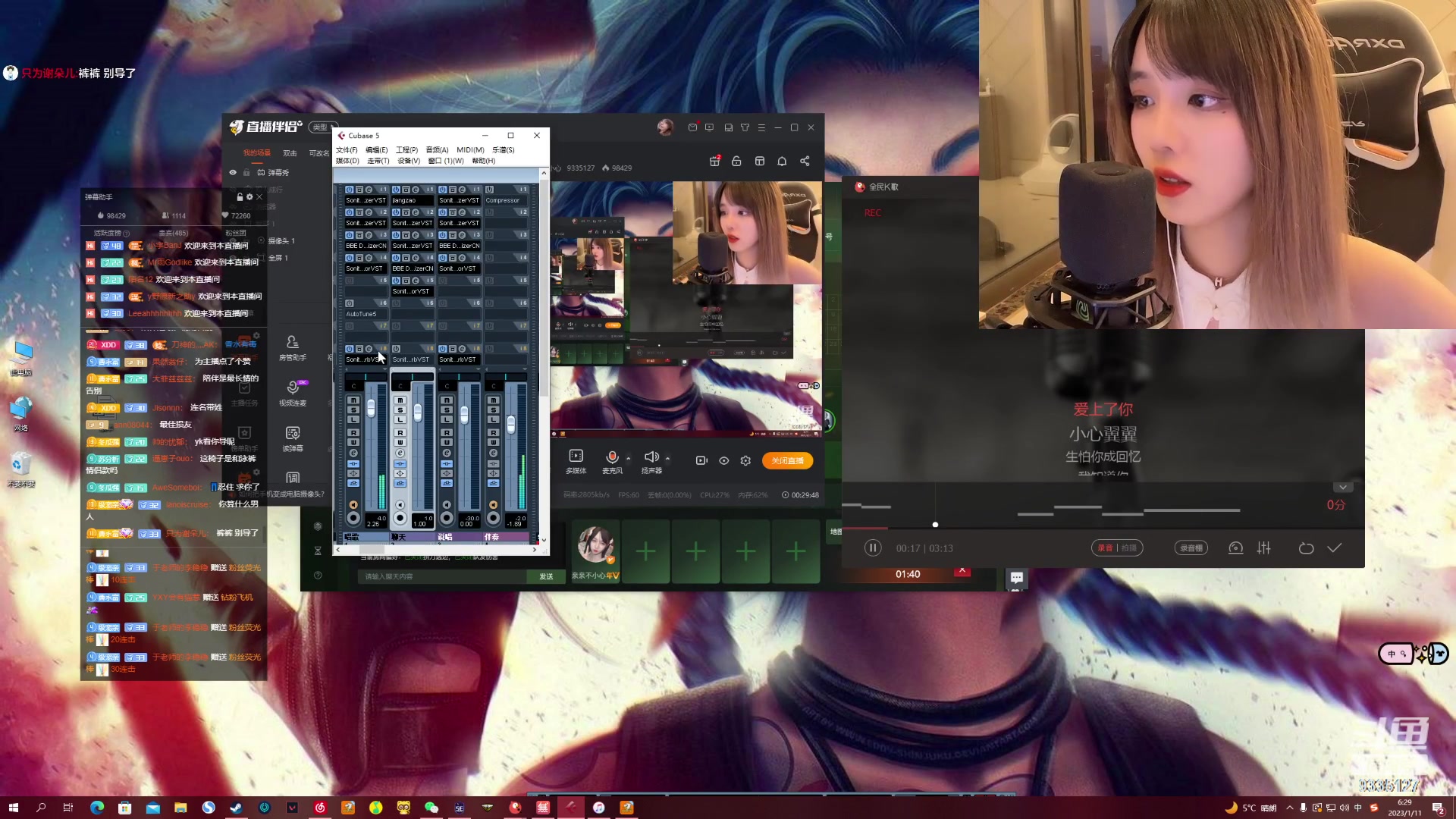Solo the 唱歌 mixer channel
Image resolution: width=1456 pixels, height=819 pixels.
click(x=353, y=410)
